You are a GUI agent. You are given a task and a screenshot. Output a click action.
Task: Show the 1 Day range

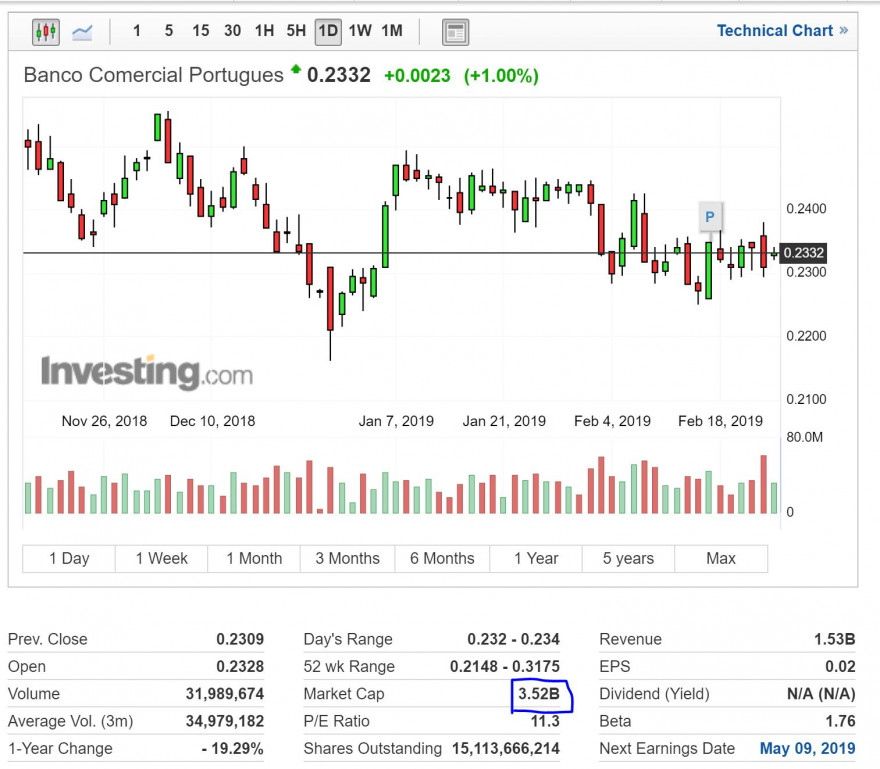69,559
